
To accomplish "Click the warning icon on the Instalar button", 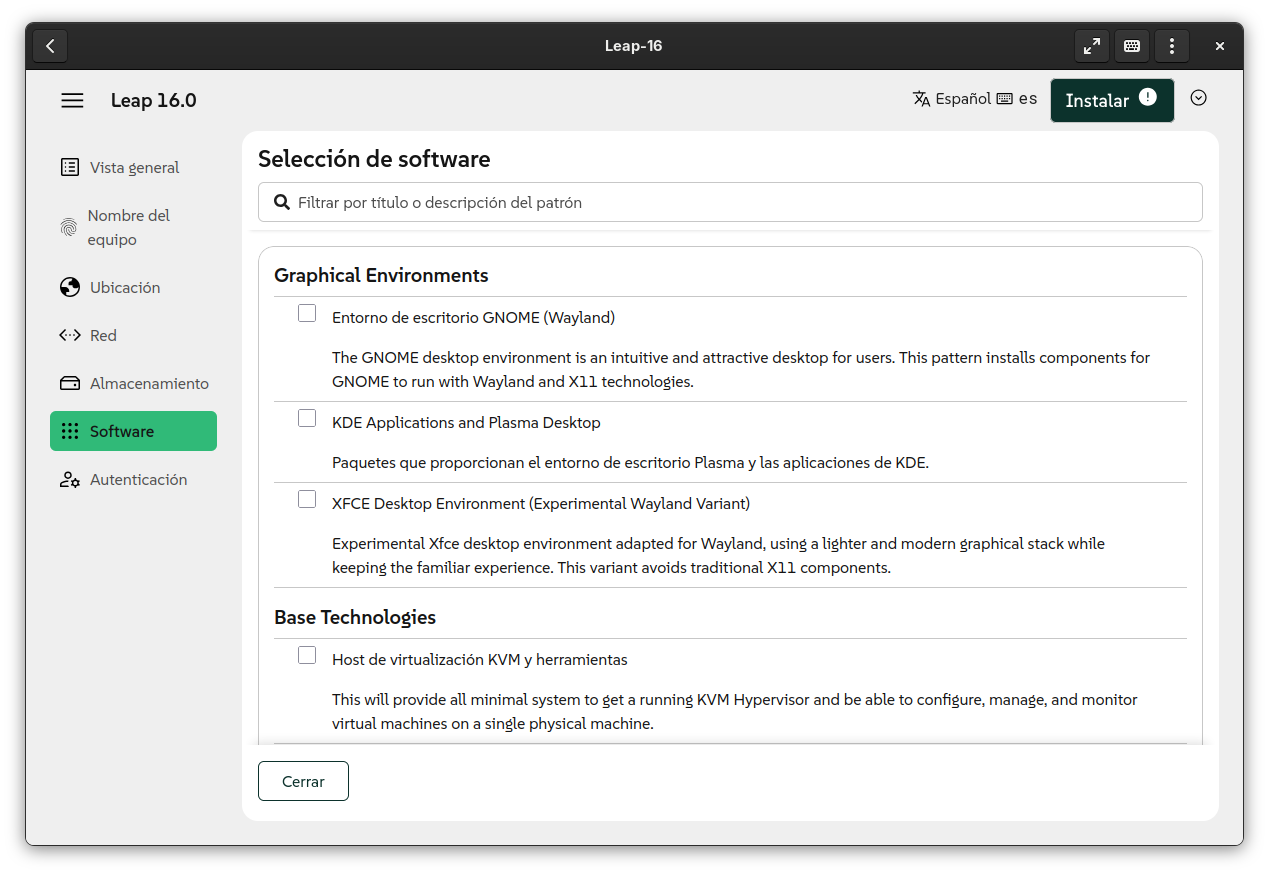I will 1147,97.
